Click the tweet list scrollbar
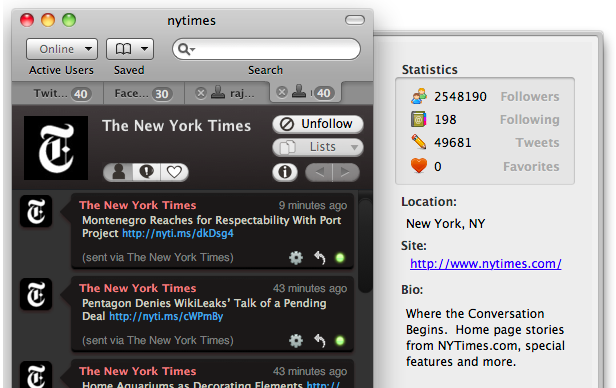This screenshot has height=388, width=616. [x=365, y=245]
